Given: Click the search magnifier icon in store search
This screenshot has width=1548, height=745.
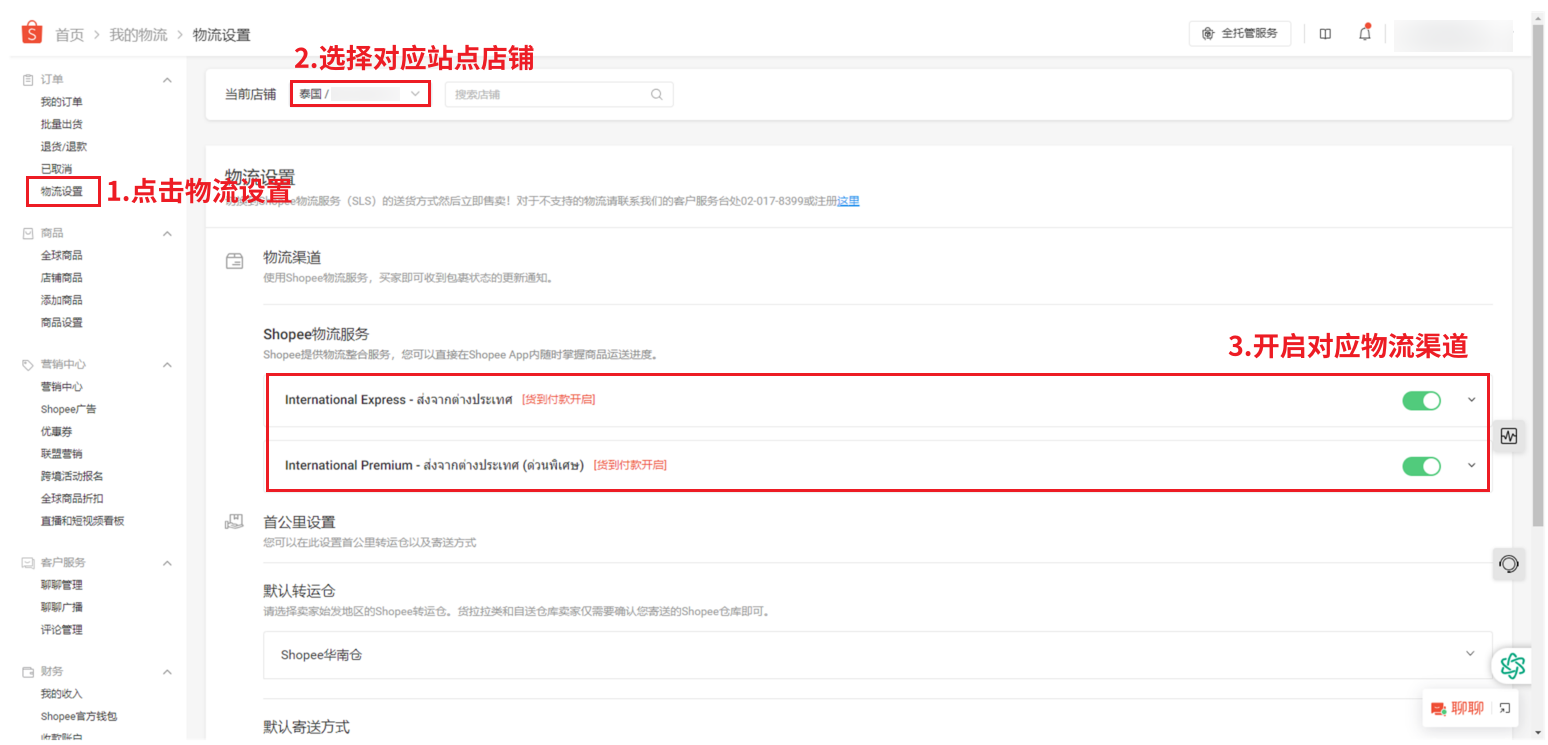Looking at the screenshot, I should pos(657,94).
